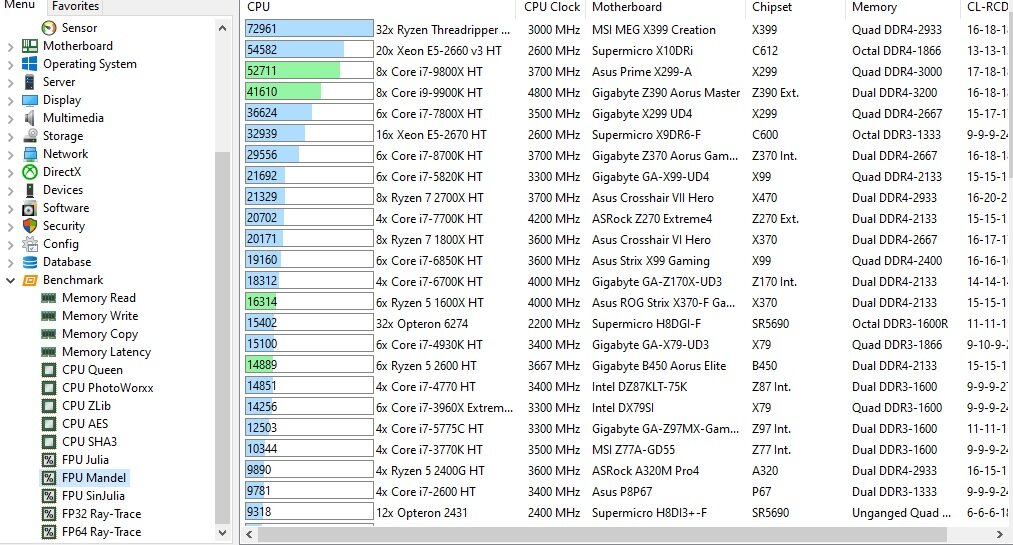Open the CPU ZLib benchmark

click(x=86, y=406)
